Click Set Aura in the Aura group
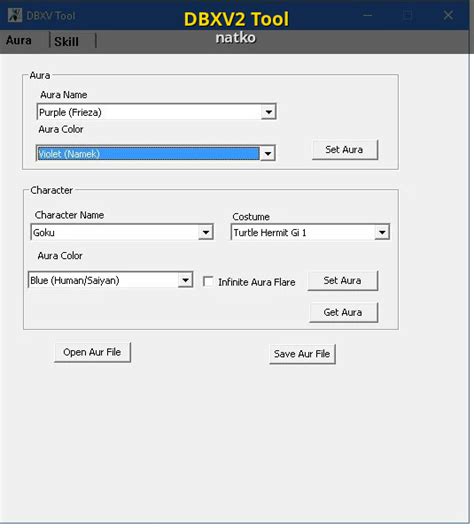474x528 pixels. pyautogui.click(x=345, y=150)
